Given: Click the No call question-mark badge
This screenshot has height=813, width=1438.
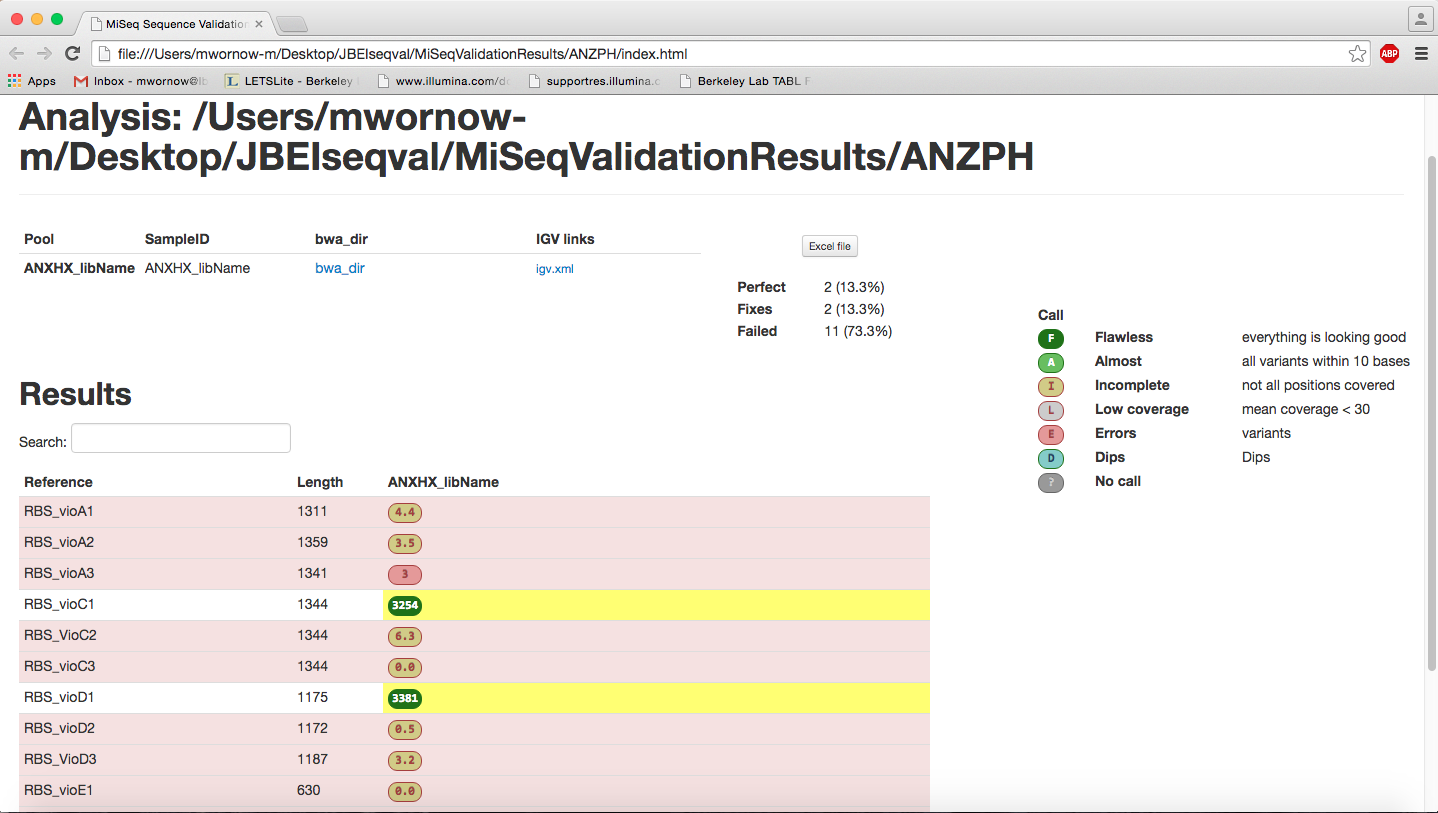Looking at the screenshot, I should (1051, 482).
